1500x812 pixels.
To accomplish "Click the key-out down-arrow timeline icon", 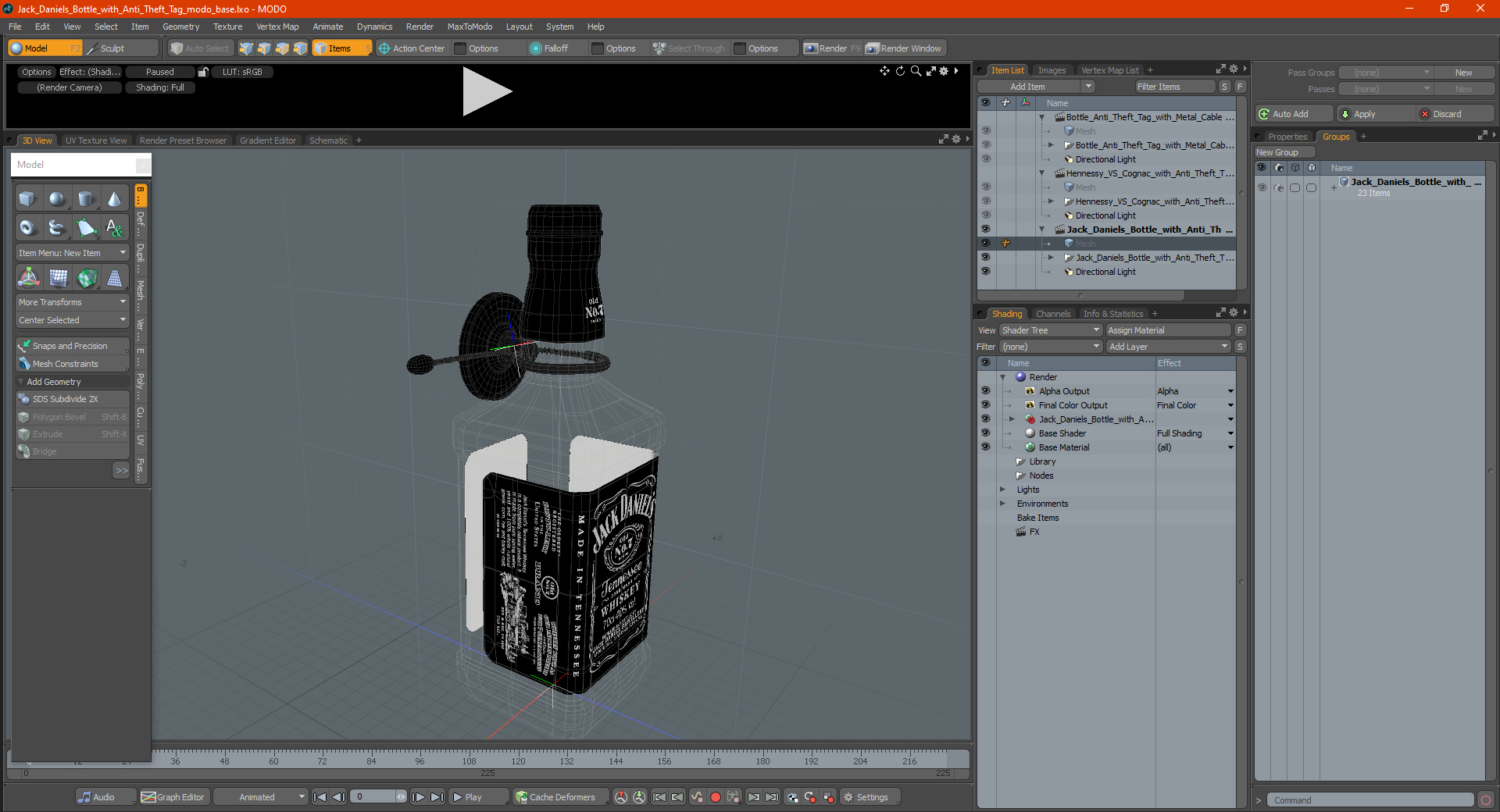I will [x=639, y=797].
